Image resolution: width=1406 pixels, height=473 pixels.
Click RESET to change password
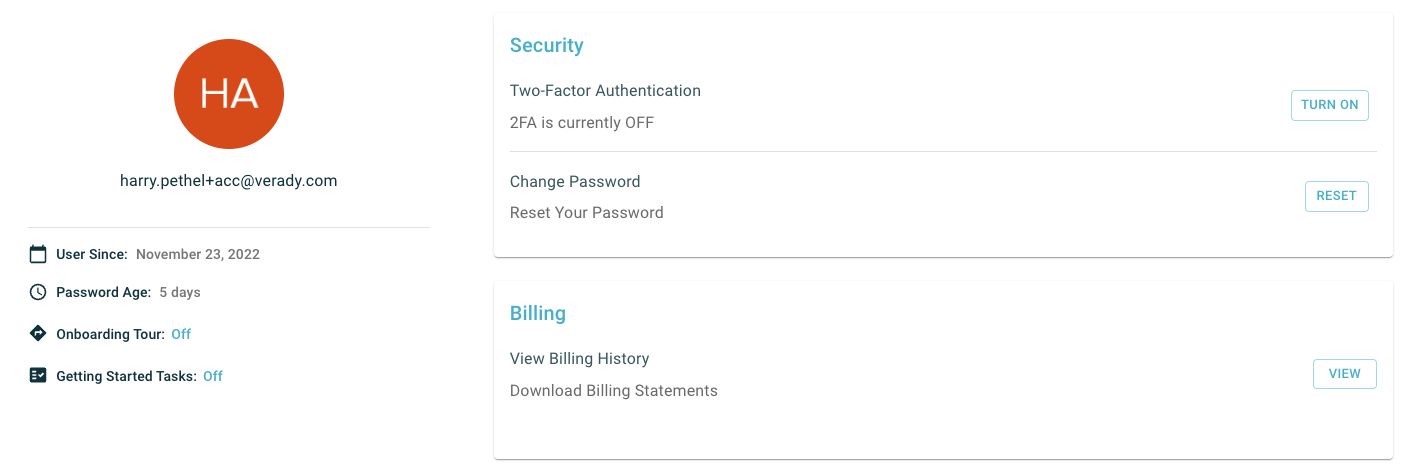1336,196
